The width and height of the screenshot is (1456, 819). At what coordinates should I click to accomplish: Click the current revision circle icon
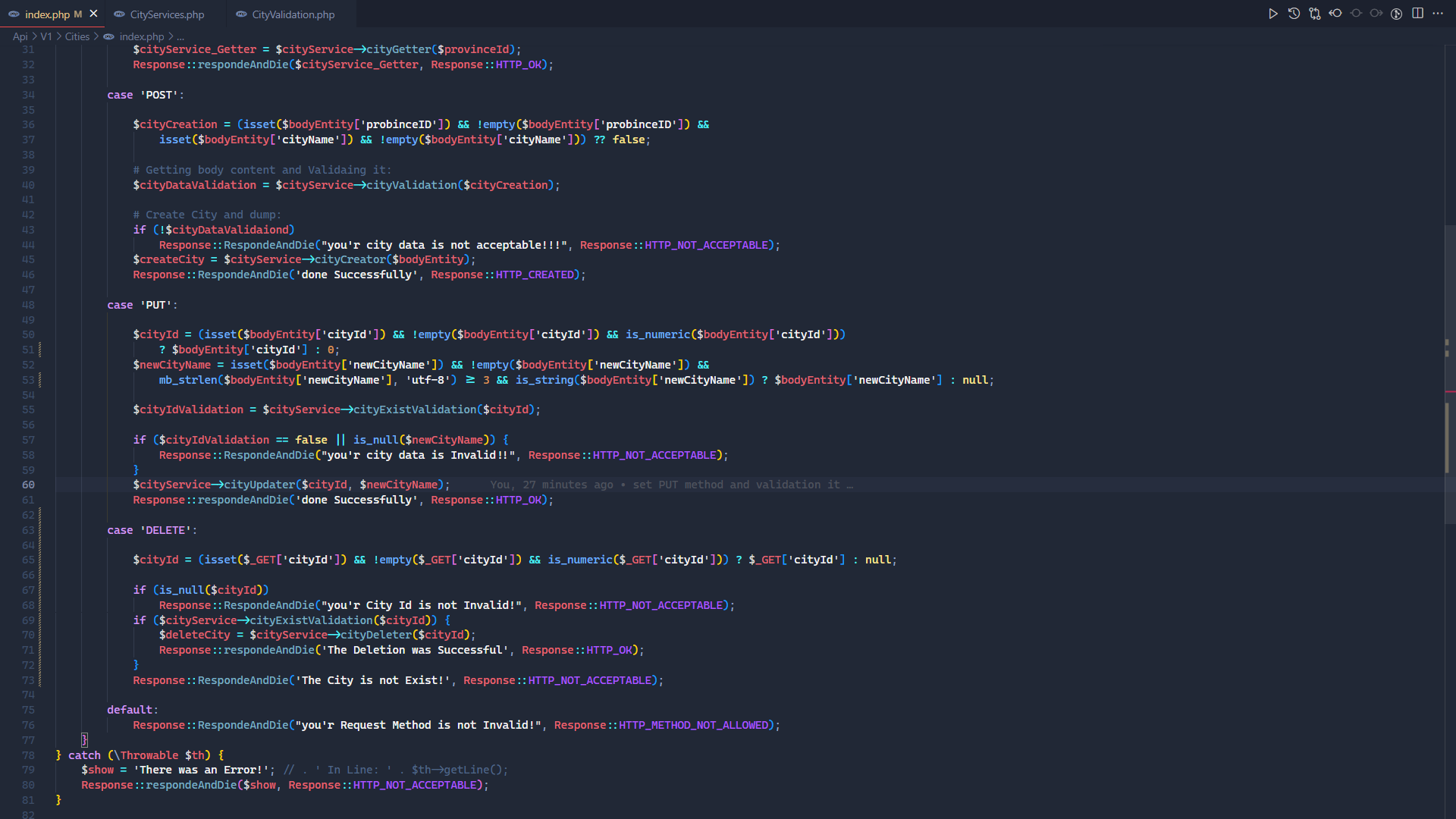[x=1356, y=14]
